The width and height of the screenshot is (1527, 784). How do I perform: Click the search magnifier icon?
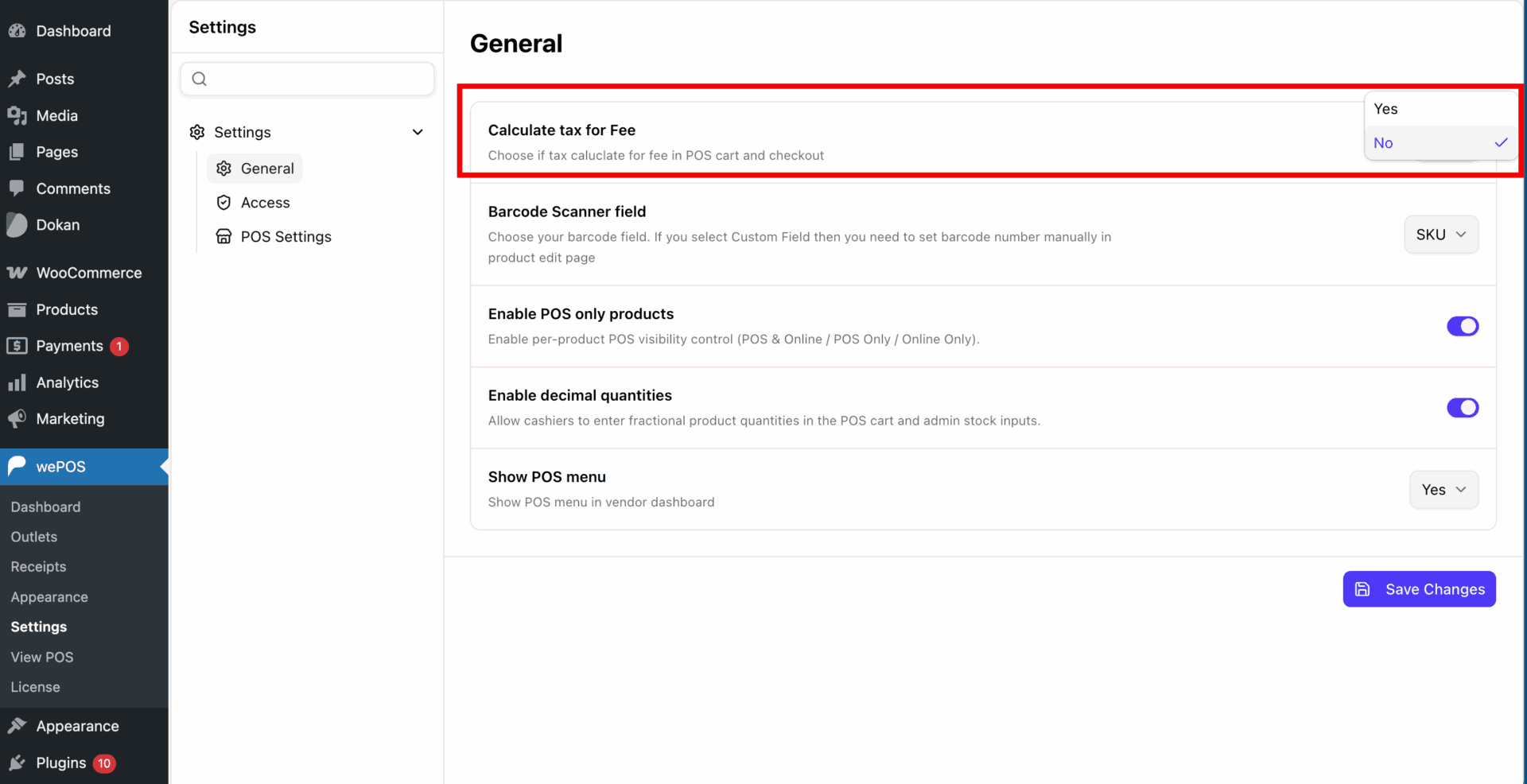click(x=200, y=79)
